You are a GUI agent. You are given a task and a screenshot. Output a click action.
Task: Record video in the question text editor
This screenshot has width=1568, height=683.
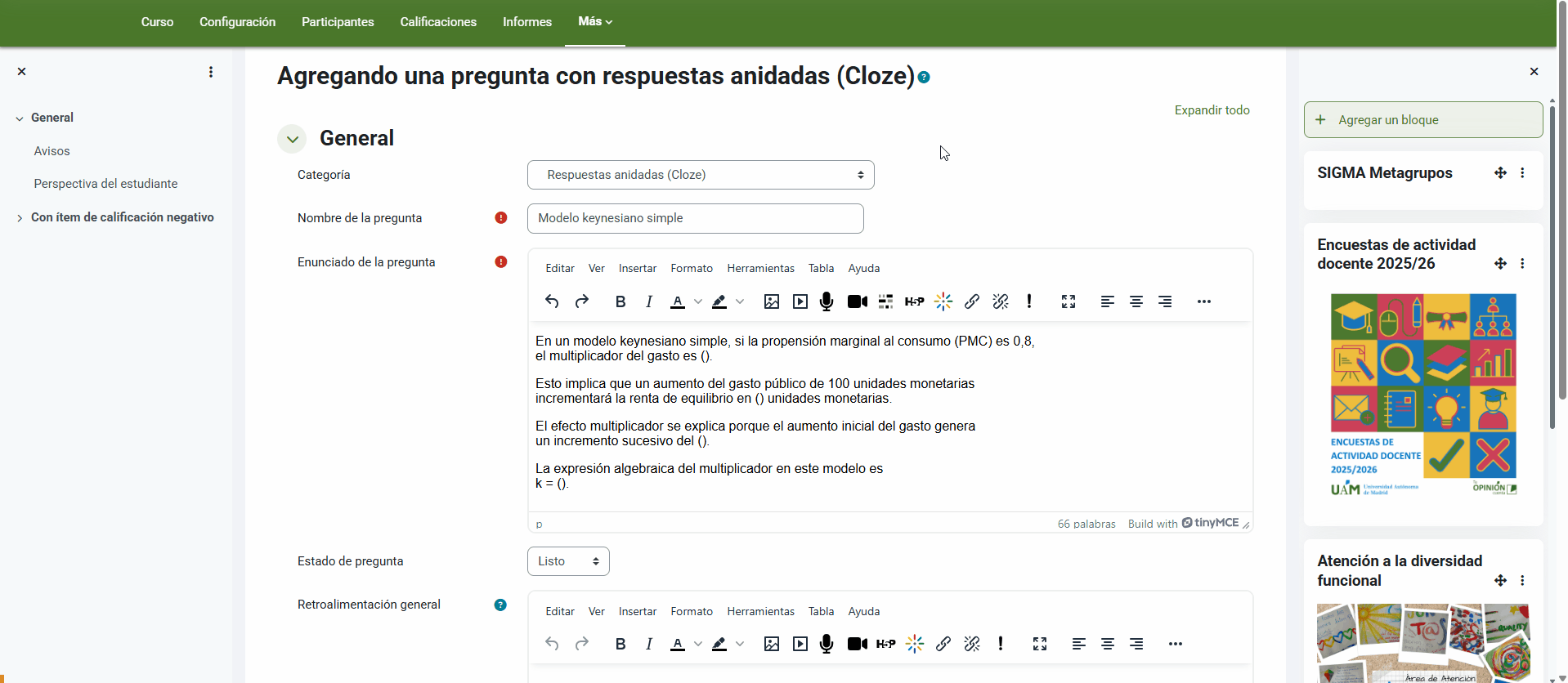(x=858, y=301)
